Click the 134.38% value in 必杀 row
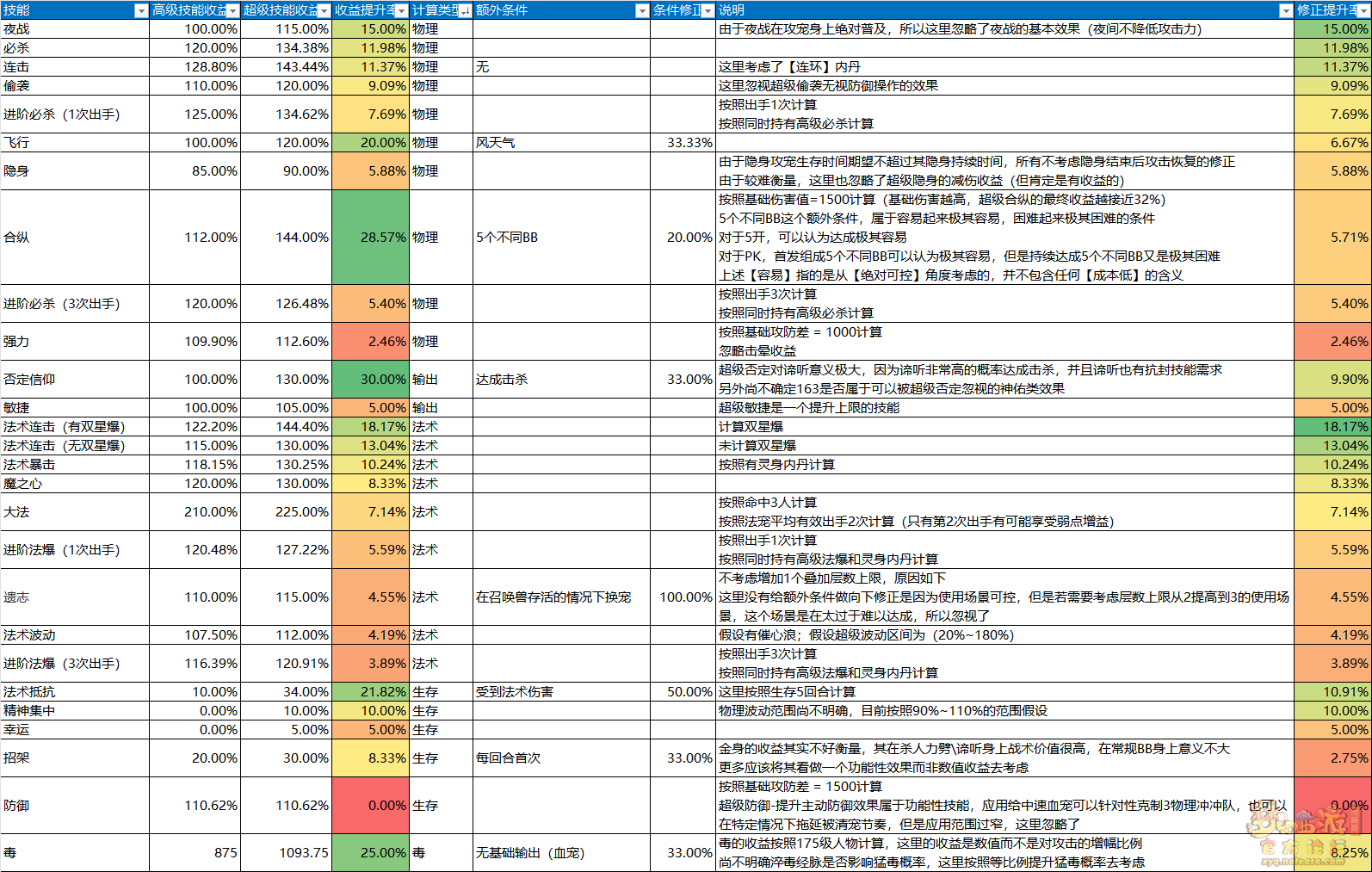Image resolution: width=1372 pixels, height=872 pixels. click(286, 48)
